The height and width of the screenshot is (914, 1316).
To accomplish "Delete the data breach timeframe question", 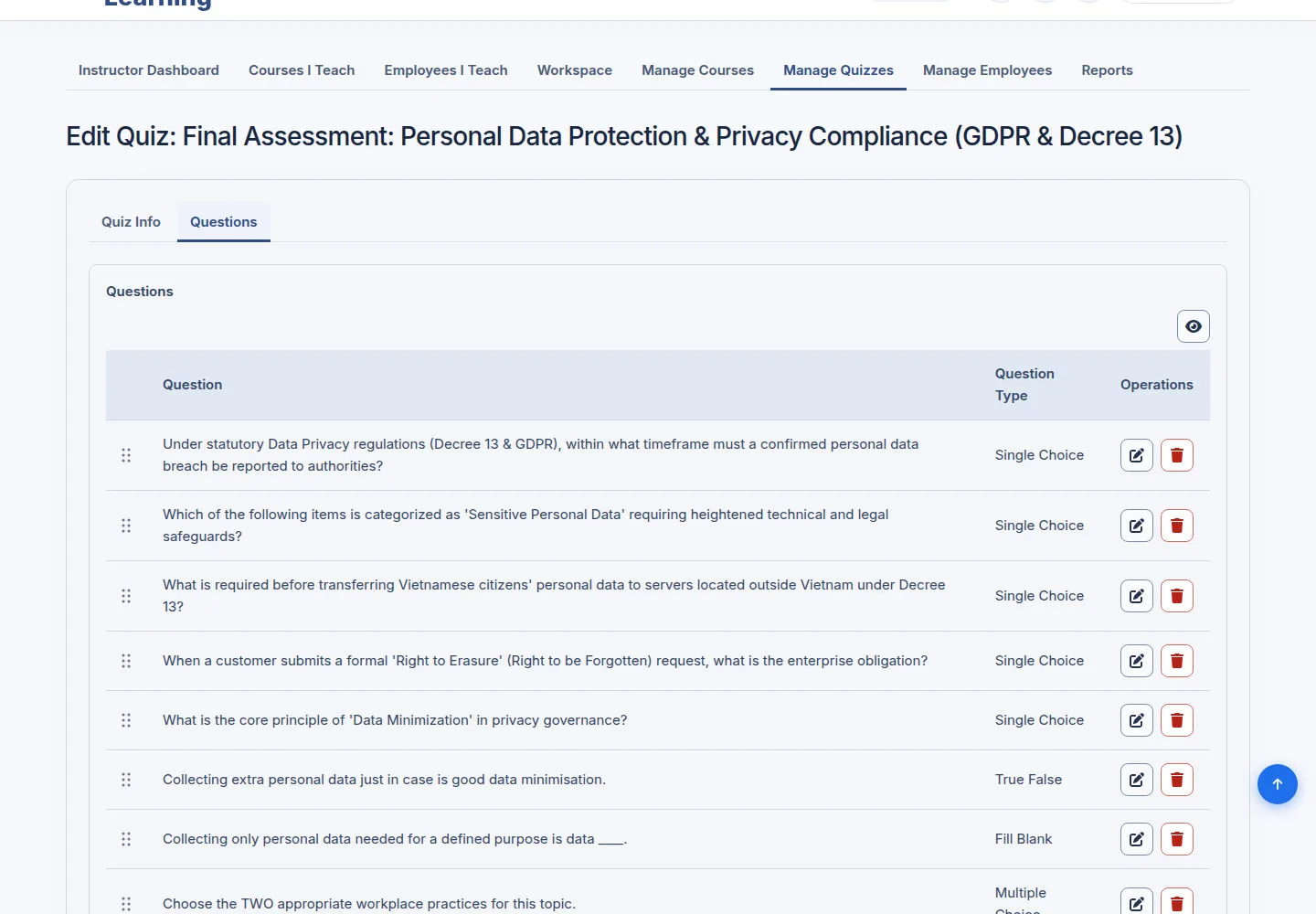I will (1177, 455).
